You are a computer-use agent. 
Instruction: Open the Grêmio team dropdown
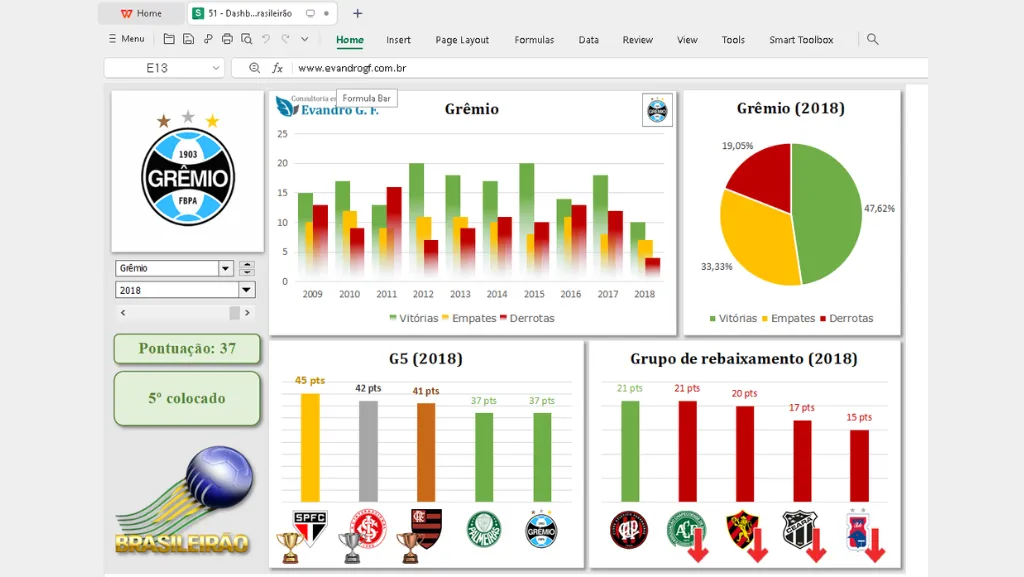click(x=226, y=268)
